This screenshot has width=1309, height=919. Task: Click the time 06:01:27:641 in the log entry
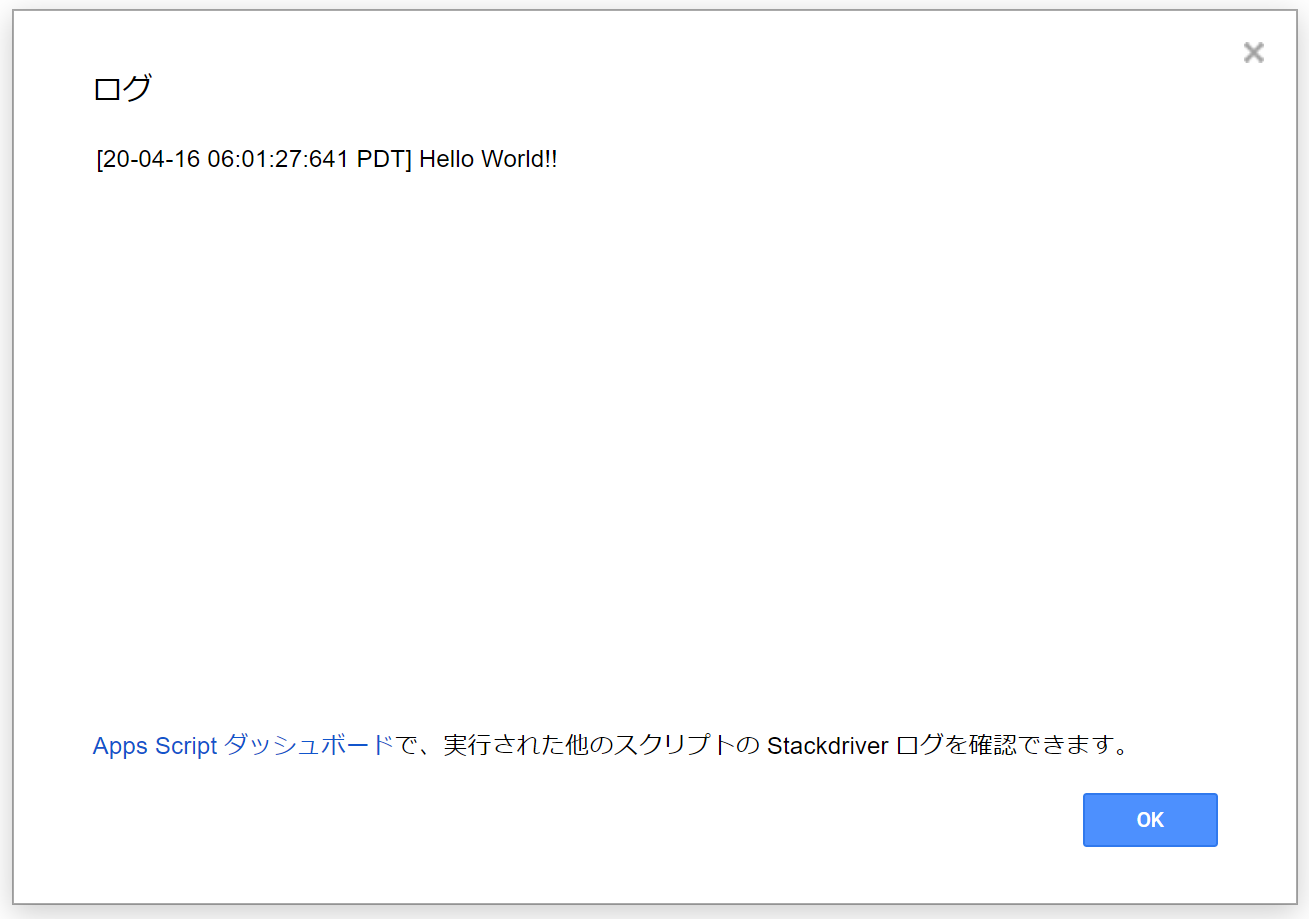pyautogui.click(x=278, y=160)
